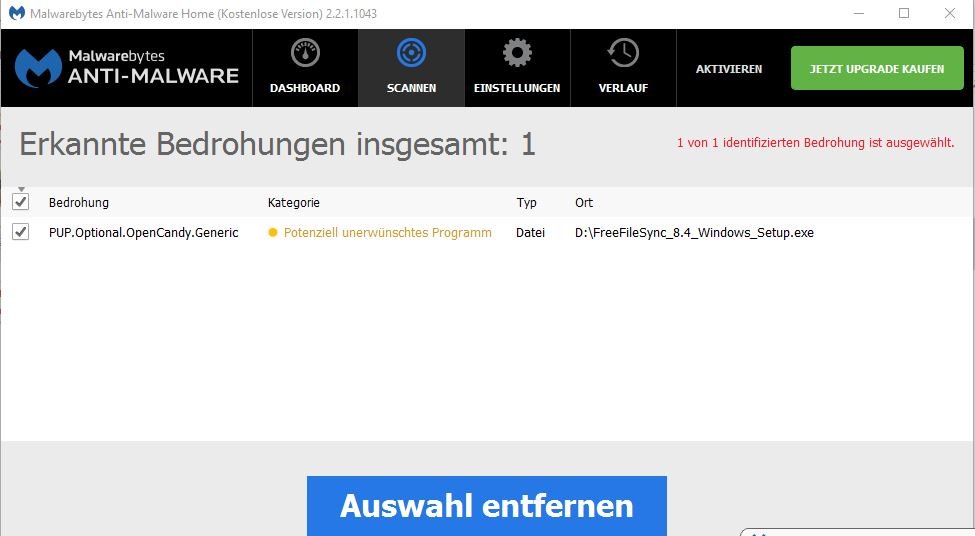Sort by the Bedrohung column header
Image resolution: width=975 pixels, height=536 pixels.
coord(79,203)
